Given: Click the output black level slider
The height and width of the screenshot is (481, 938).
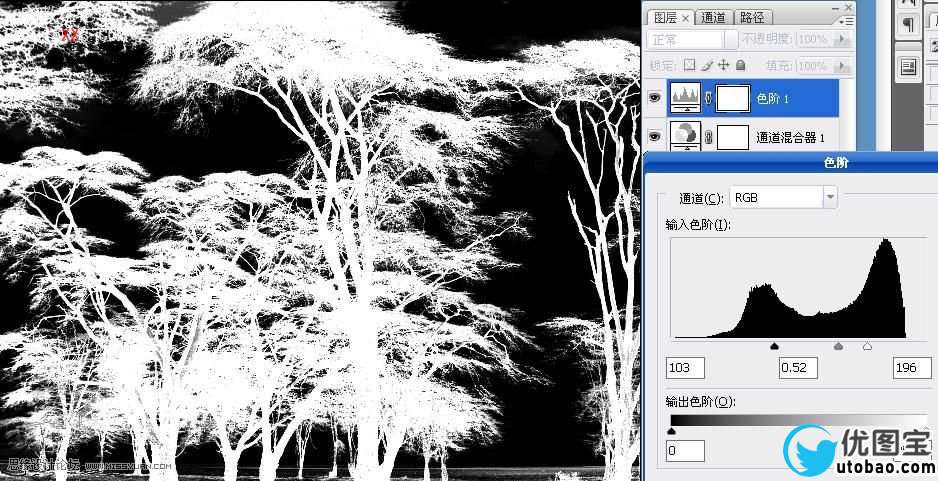Looking at the screenshot, I should point(671,431).
